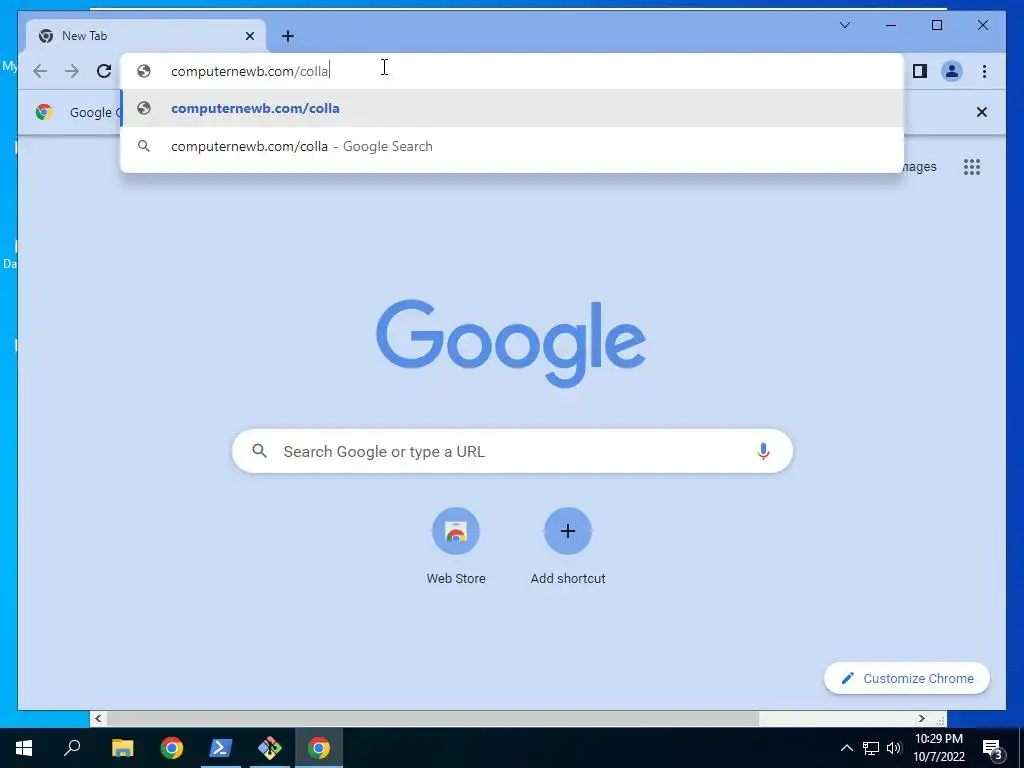Open the Chrome three-dot menu

(984, 71)
